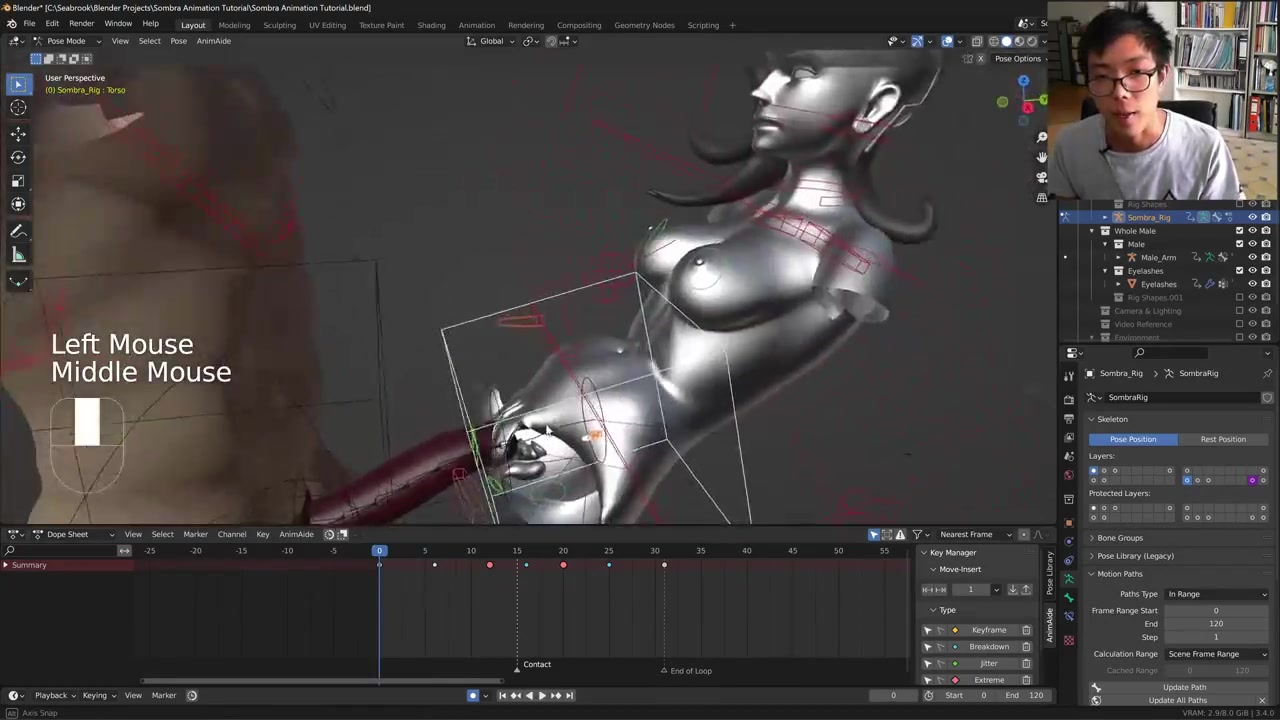Click the Update Path button

1184,687
